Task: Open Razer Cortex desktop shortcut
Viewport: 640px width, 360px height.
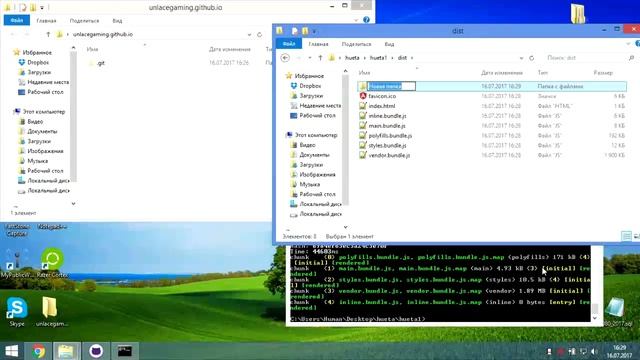Action: point(52,262)
